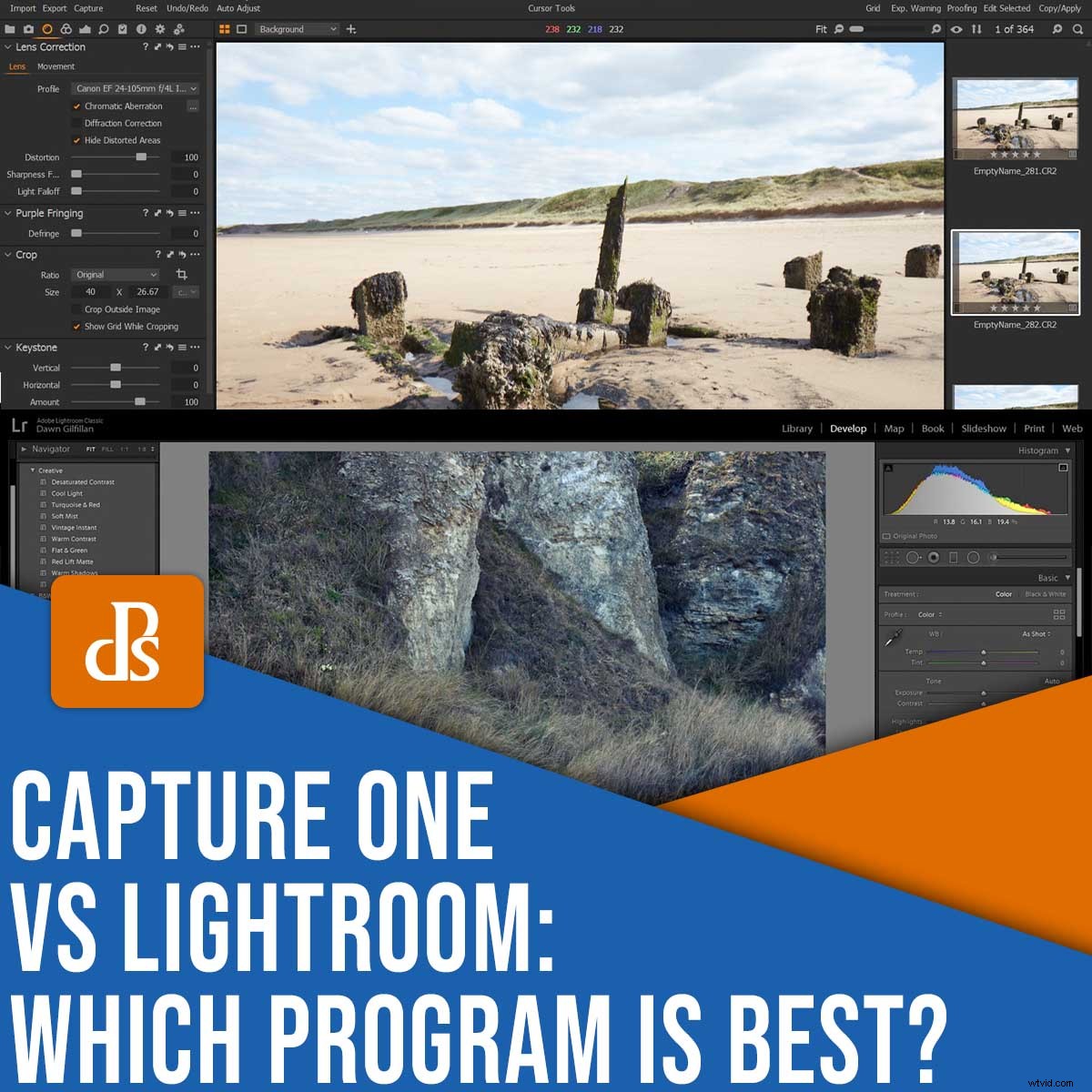Viewport: 1092px width, 1092px height.
Task: Select the camera tool tab in Capture One
Action: (x=28, y=29)
